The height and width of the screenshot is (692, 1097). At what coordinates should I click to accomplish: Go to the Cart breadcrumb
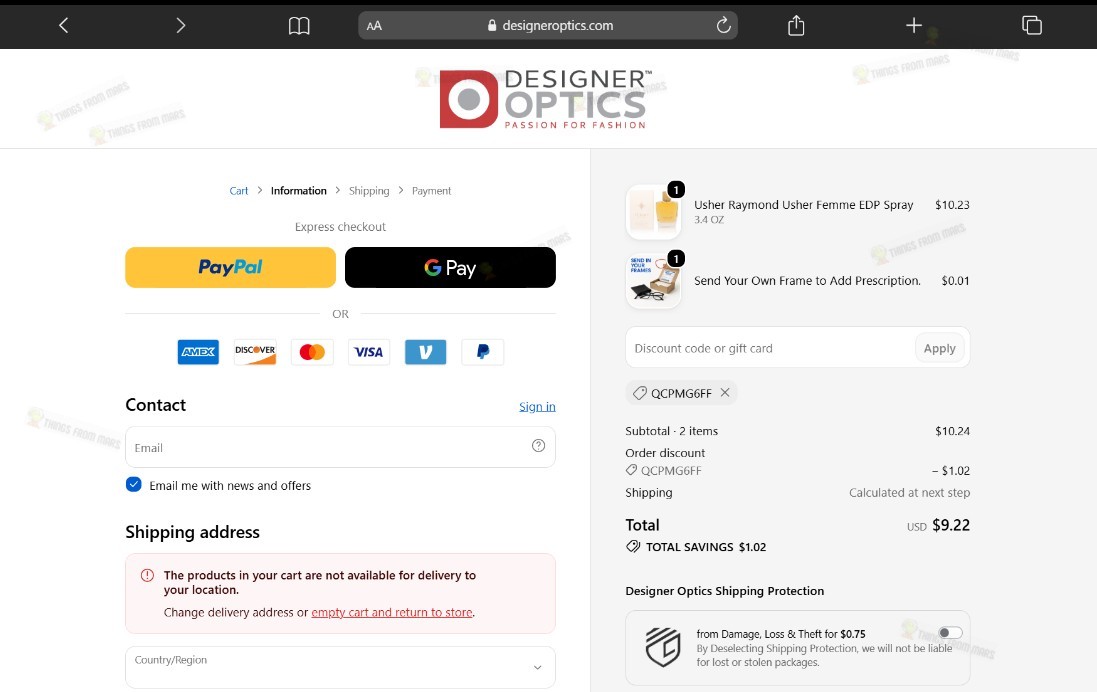pyautogui.click(x=239, y=191)
